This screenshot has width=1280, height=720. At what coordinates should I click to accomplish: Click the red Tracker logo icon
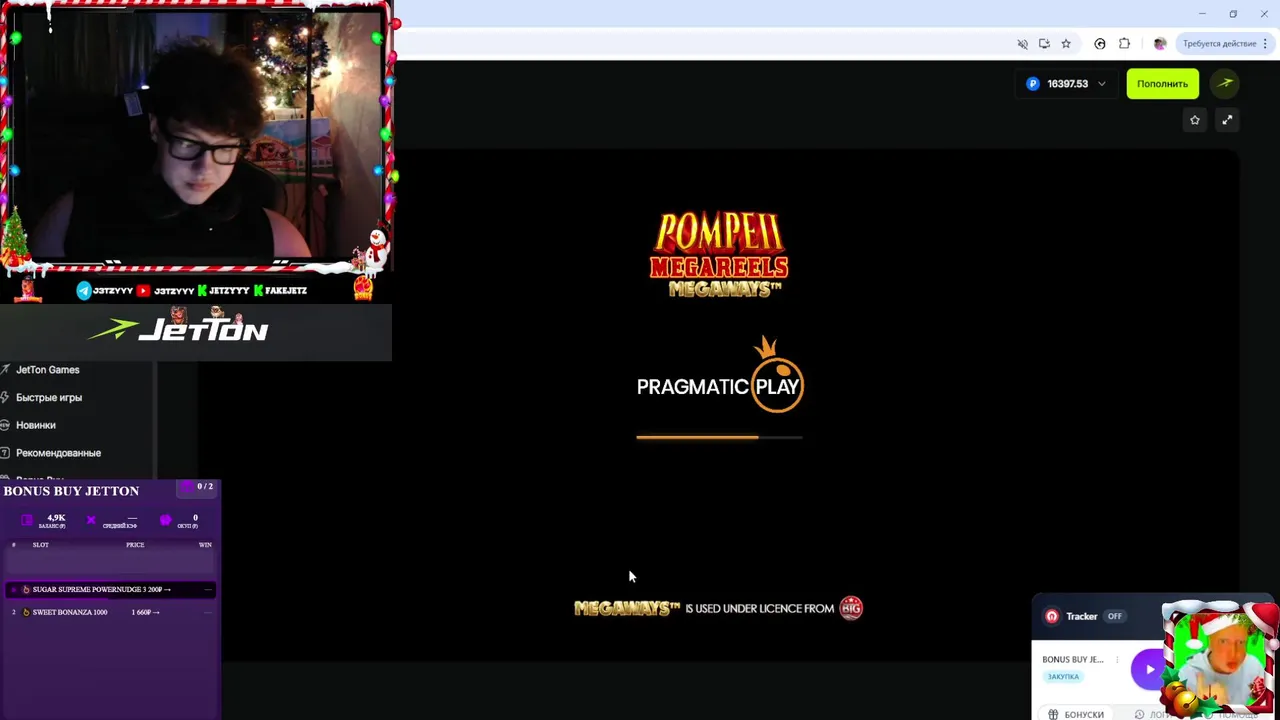pyautogui.click(x=1052, y=617)
